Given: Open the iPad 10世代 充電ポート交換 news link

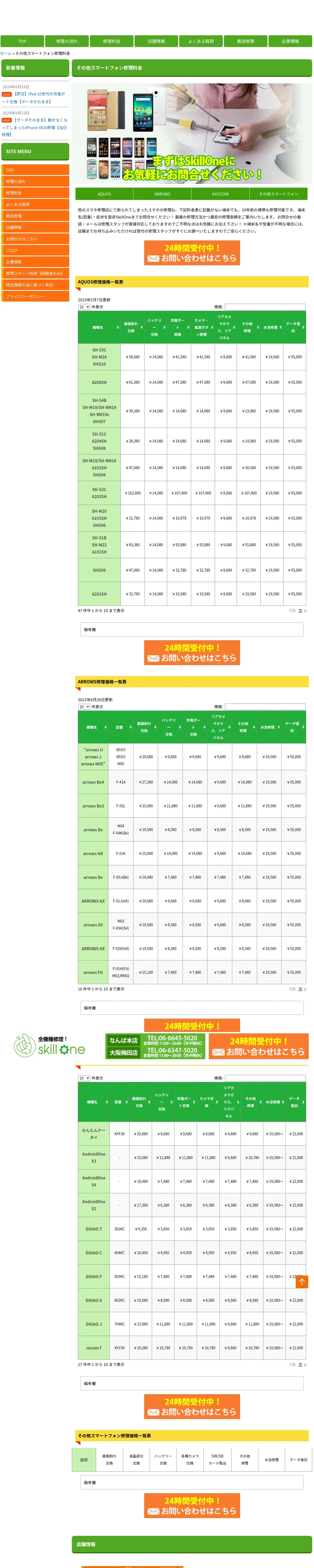Looking at the screenshot, I should 34,98.
